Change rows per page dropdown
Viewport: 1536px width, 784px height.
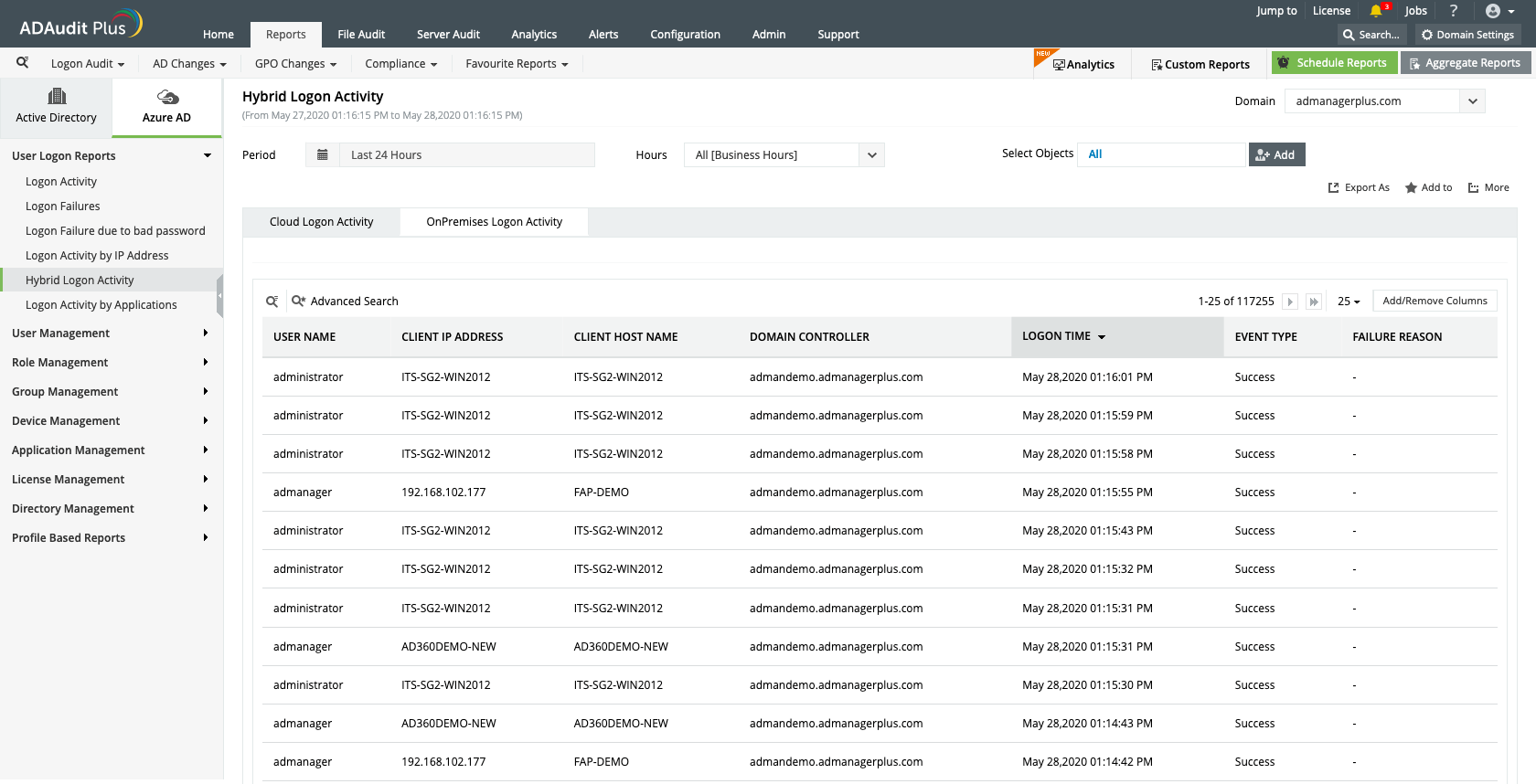[1349, 302]
